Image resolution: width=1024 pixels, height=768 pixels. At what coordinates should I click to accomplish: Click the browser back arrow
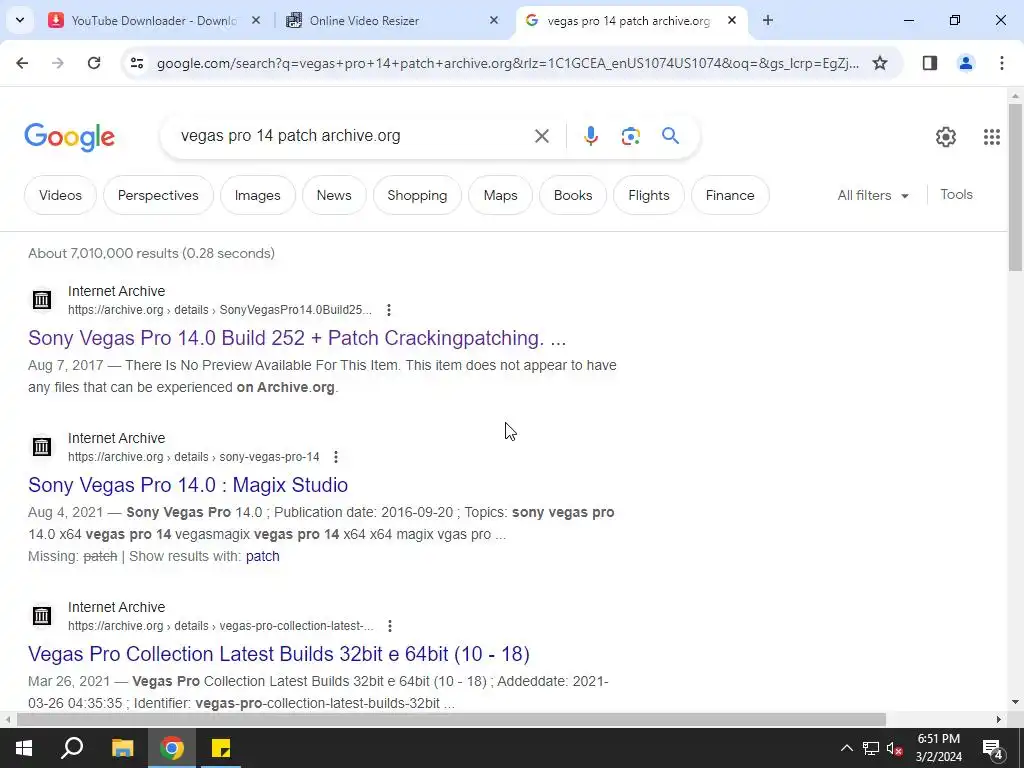coord(22,63)
